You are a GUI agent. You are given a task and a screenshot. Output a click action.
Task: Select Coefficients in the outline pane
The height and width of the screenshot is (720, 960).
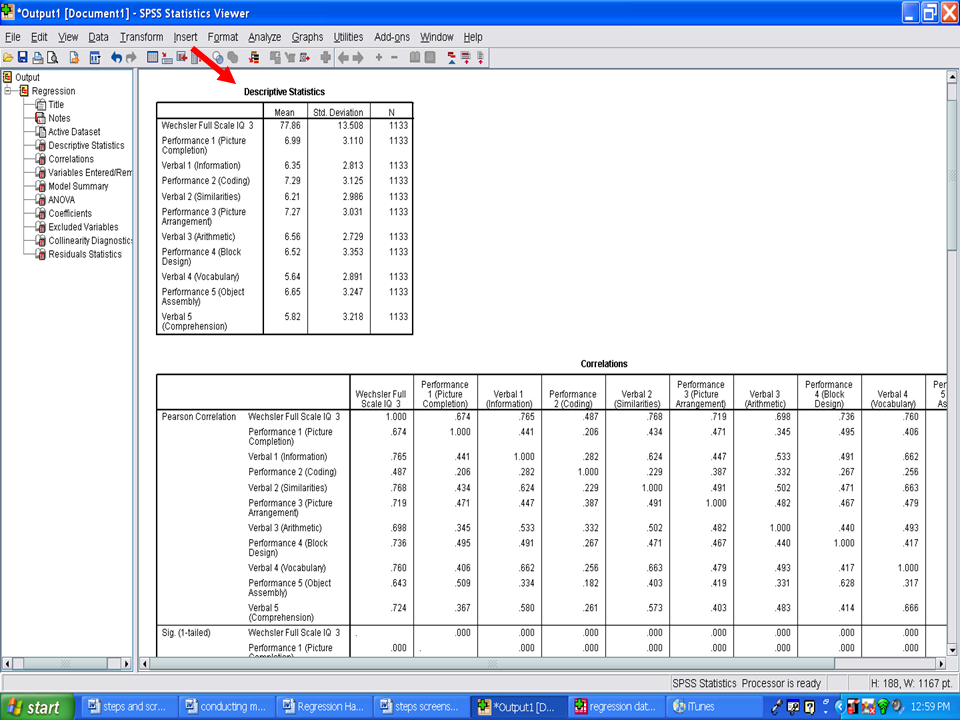tap(70, 213)
